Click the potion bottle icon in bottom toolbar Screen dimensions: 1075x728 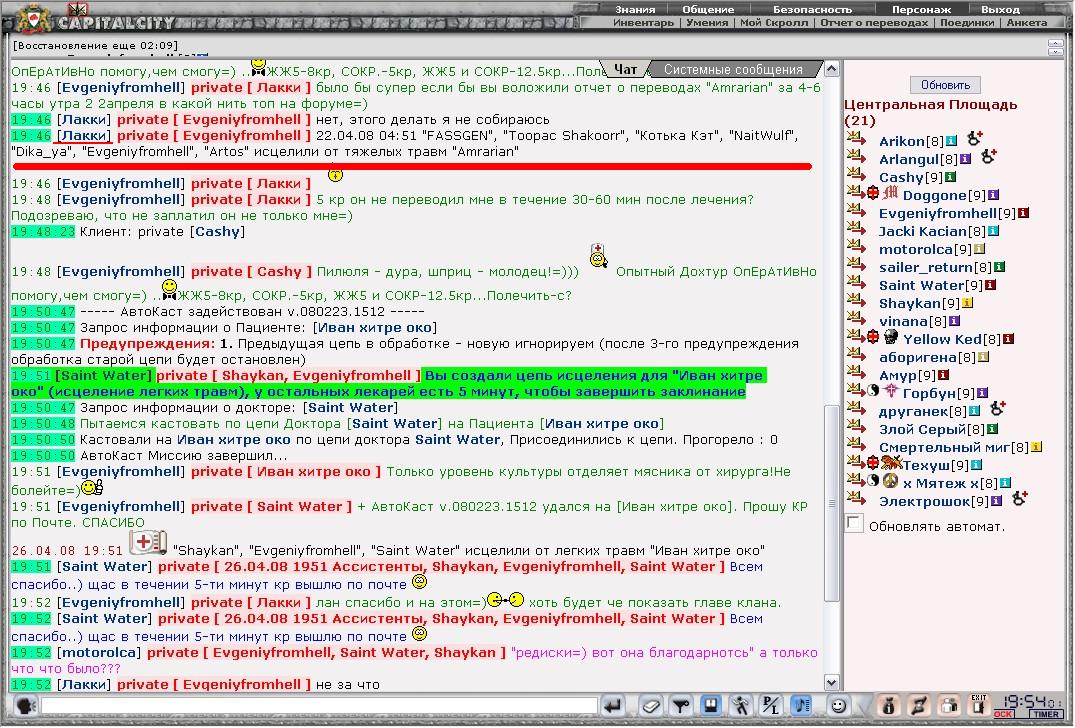click(889, 705)
